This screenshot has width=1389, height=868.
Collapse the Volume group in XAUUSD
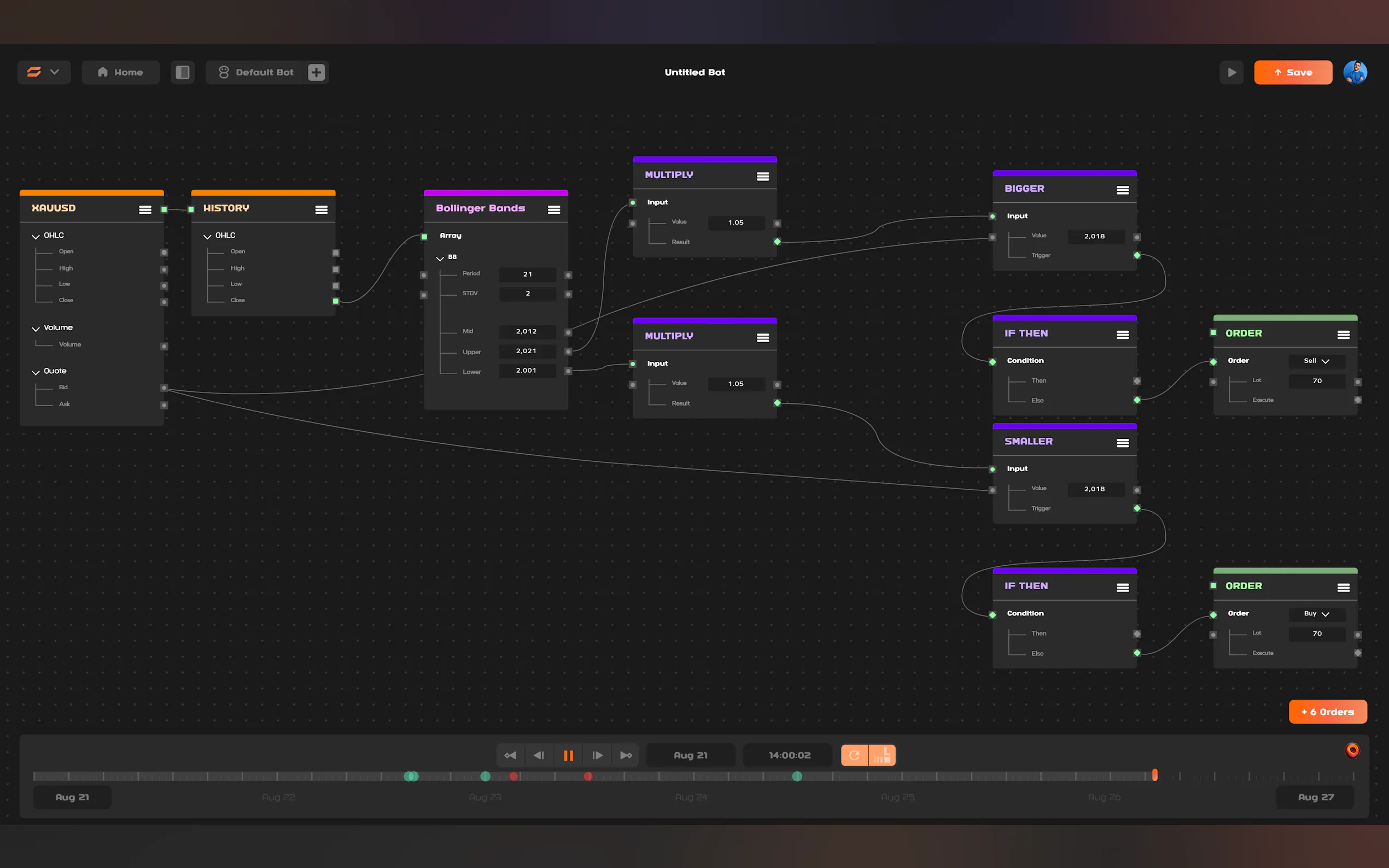[36, 329]
